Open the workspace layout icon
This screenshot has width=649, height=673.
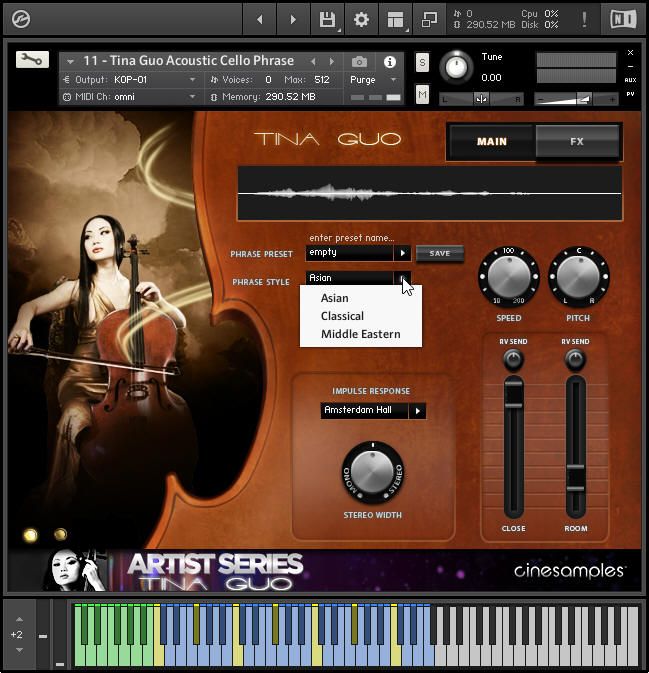coord(395,19)
